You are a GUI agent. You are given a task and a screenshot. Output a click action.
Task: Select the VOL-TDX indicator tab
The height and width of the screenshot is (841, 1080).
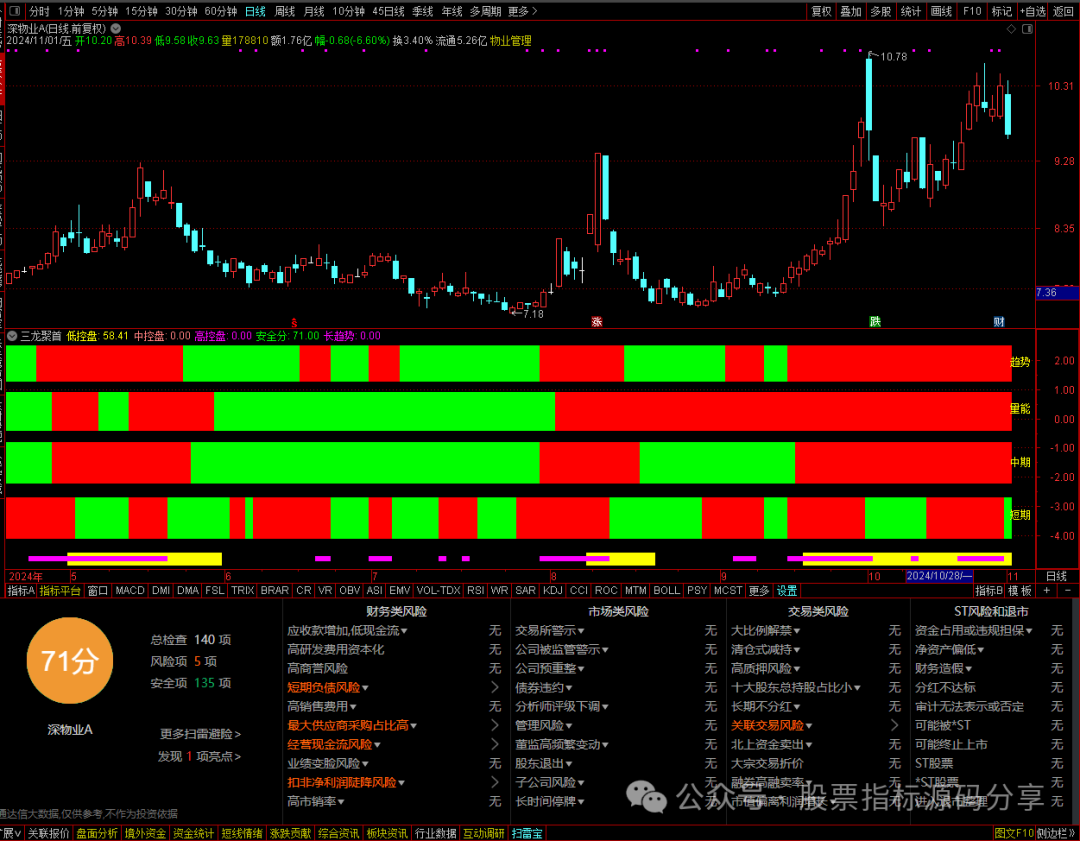pyautogui.click(x=438, y=590)
